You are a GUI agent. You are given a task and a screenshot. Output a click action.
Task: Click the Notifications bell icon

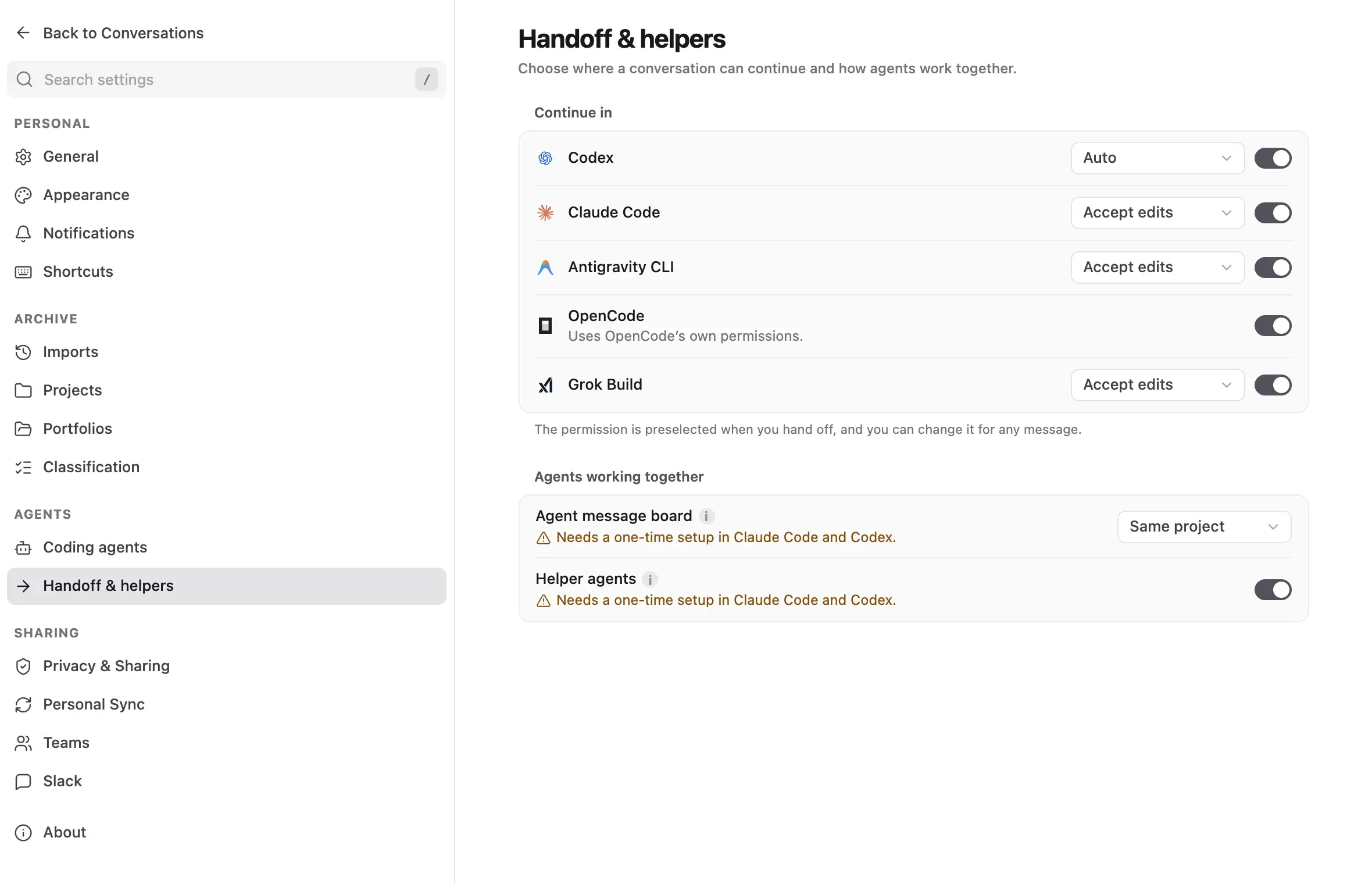tap(23, 234)
